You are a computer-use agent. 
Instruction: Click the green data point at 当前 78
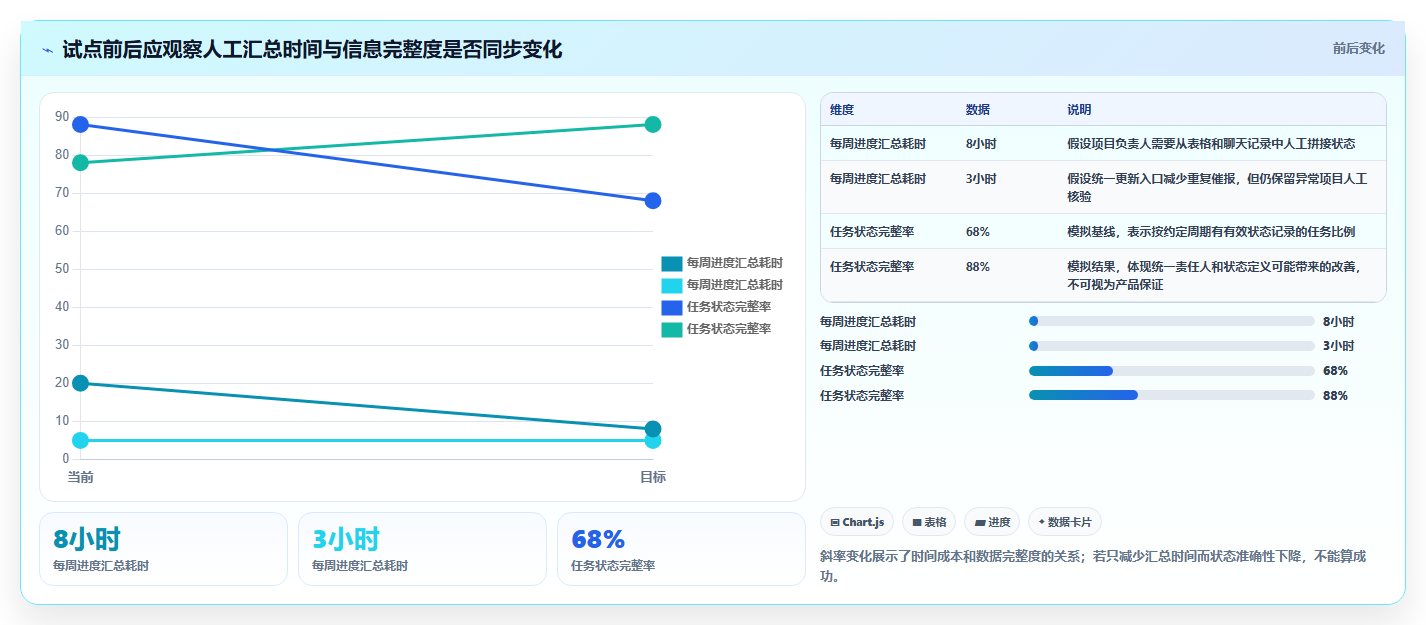pyautogui.click(x=80, y=162)
